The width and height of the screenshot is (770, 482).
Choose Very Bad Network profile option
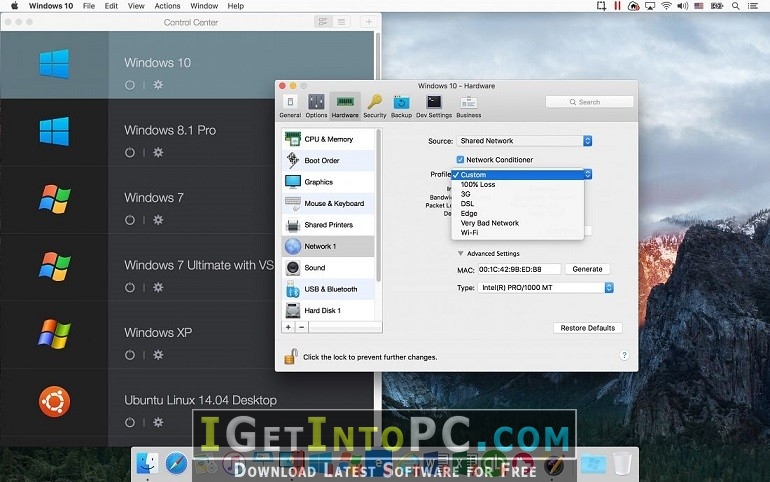point(518,223)
